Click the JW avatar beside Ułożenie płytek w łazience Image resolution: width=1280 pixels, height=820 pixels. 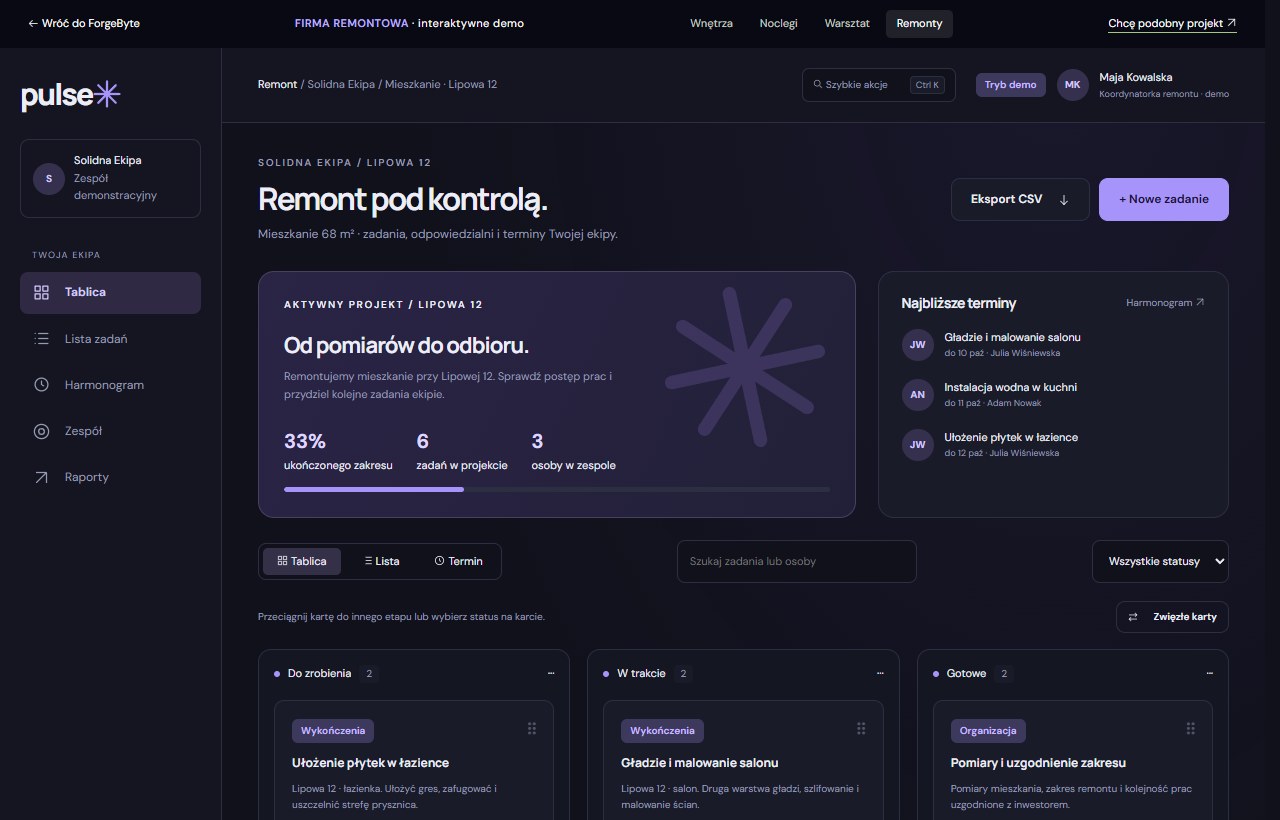pyautogui.click(x=917, y=445)
